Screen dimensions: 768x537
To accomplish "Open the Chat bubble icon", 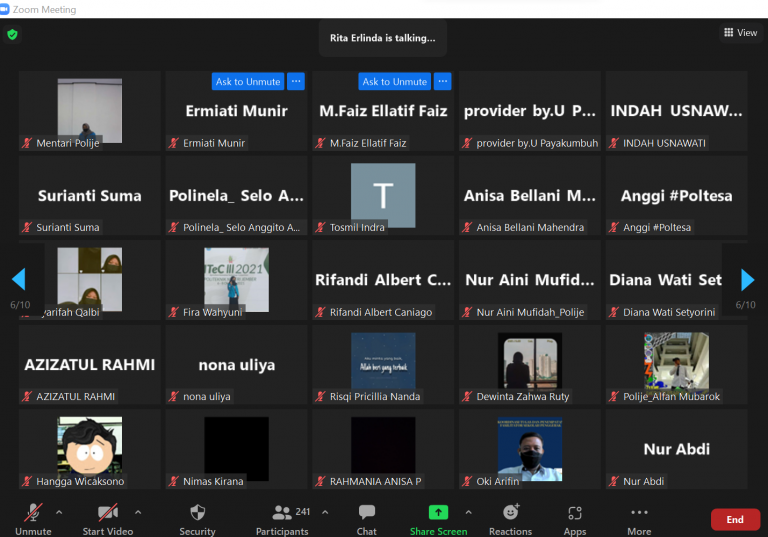I will tap(366, 513).
